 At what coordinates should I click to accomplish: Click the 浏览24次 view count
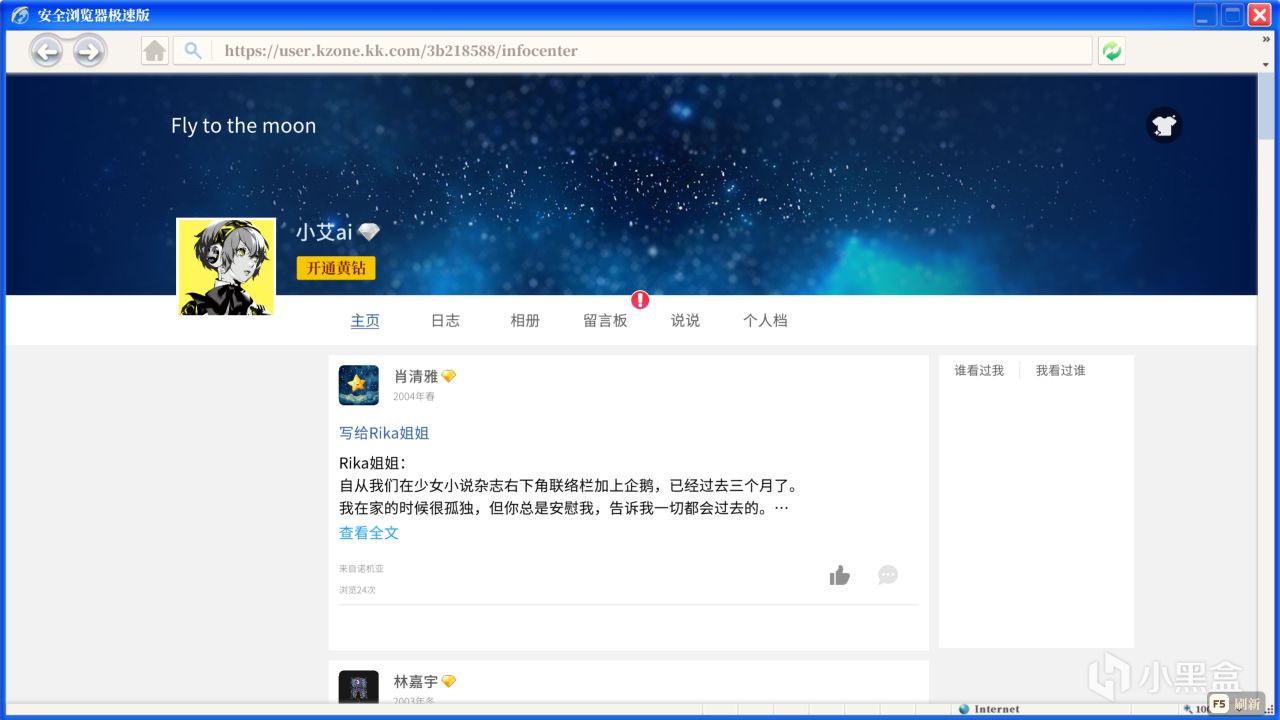pyautogui.click(x=357, y=590)
